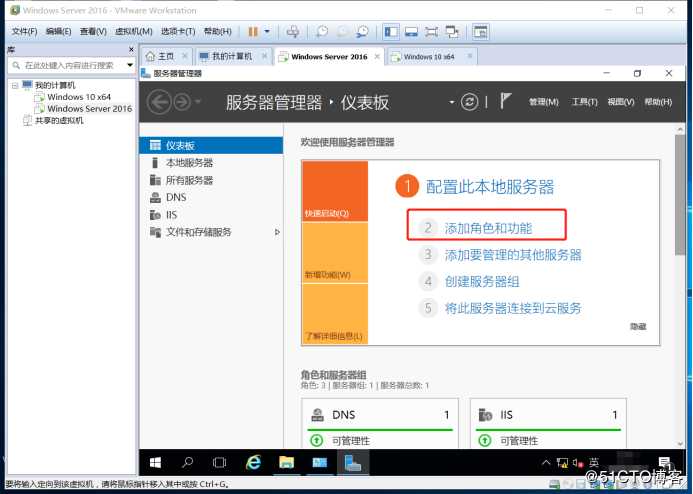Screen dimensions: 693x494
Task: Open the 管理(M) menu in Server Manager
Action: tap(544, 102)
